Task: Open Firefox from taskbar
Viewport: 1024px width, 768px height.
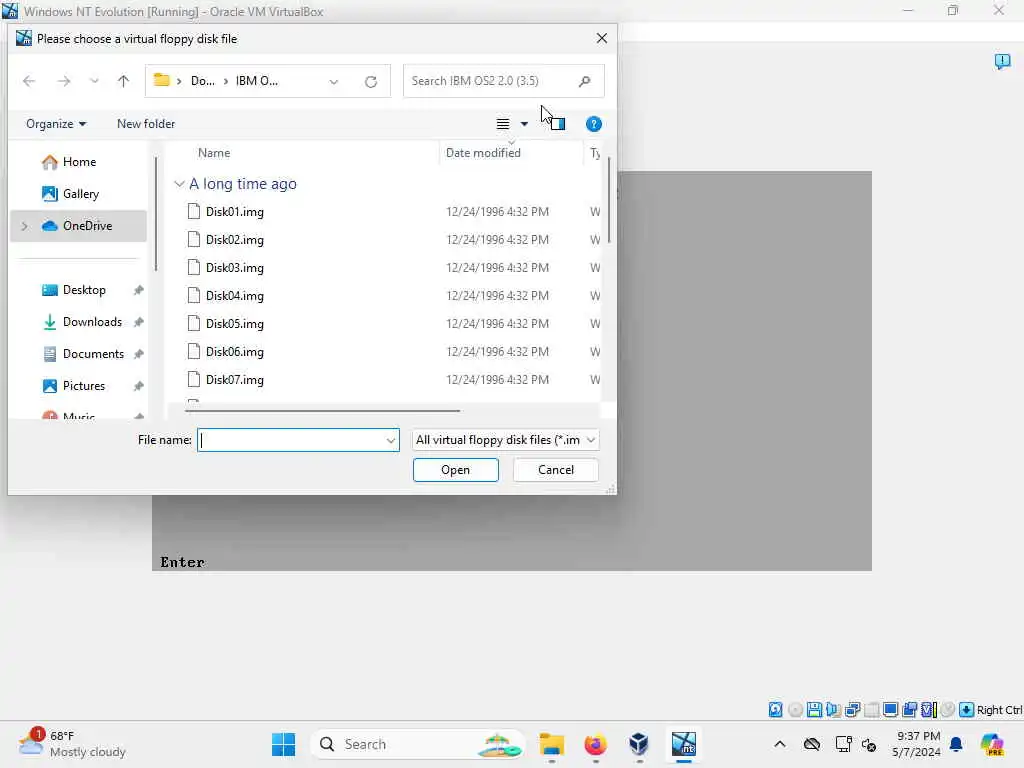Action: pyautogui.click(x=595, y=744)
